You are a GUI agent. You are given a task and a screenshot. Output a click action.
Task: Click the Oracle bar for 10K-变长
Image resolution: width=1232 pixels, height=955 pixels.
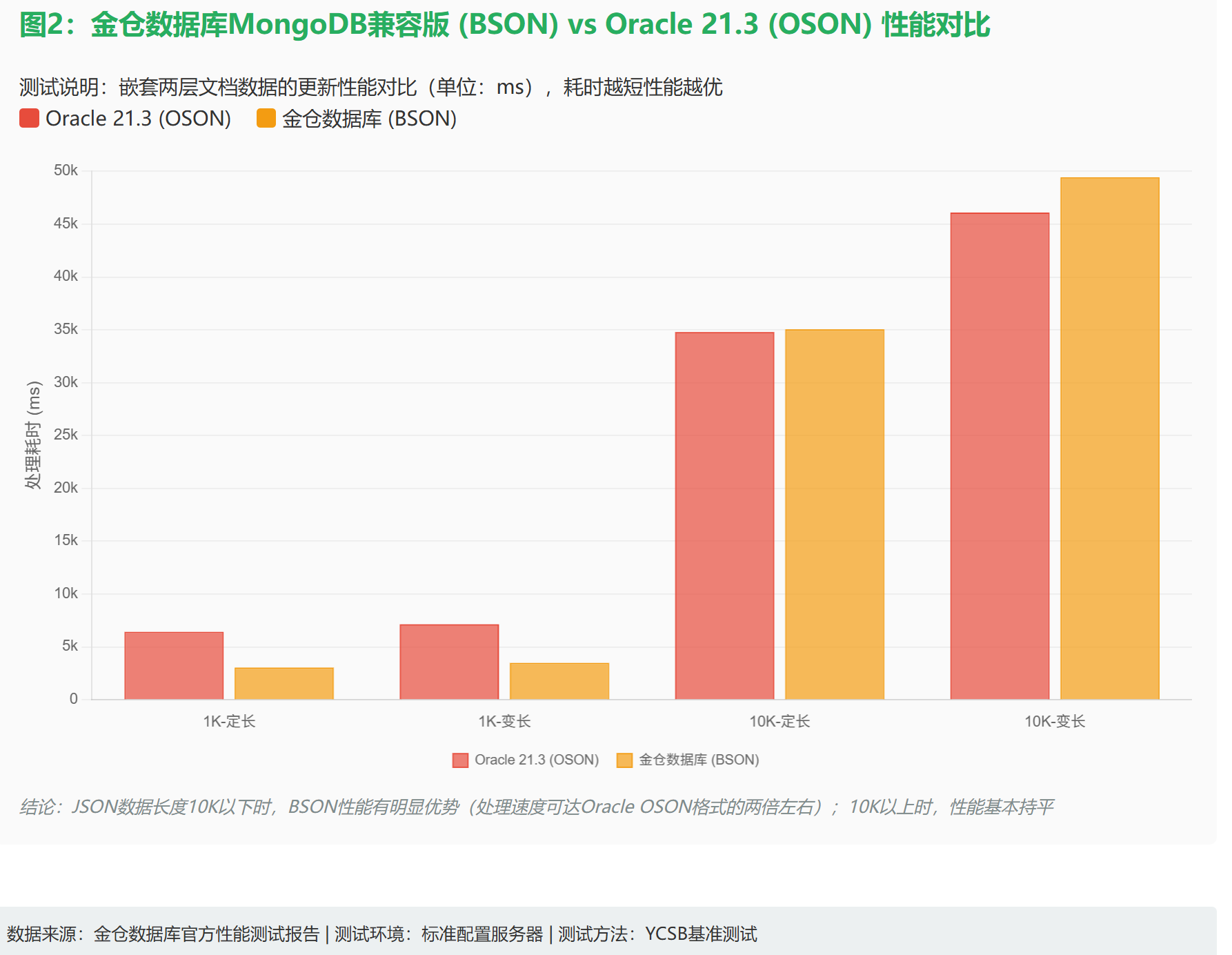pos(1000,456)
